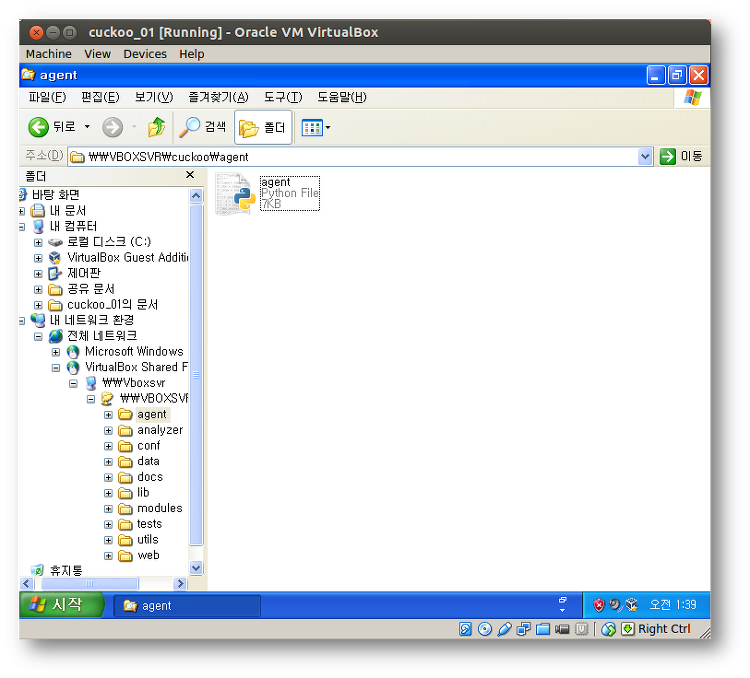Image resolution: width=750 pixels, height=678 pixels.
Task: Click the greyed-out Forward arrow
Action: coord(112,127)
